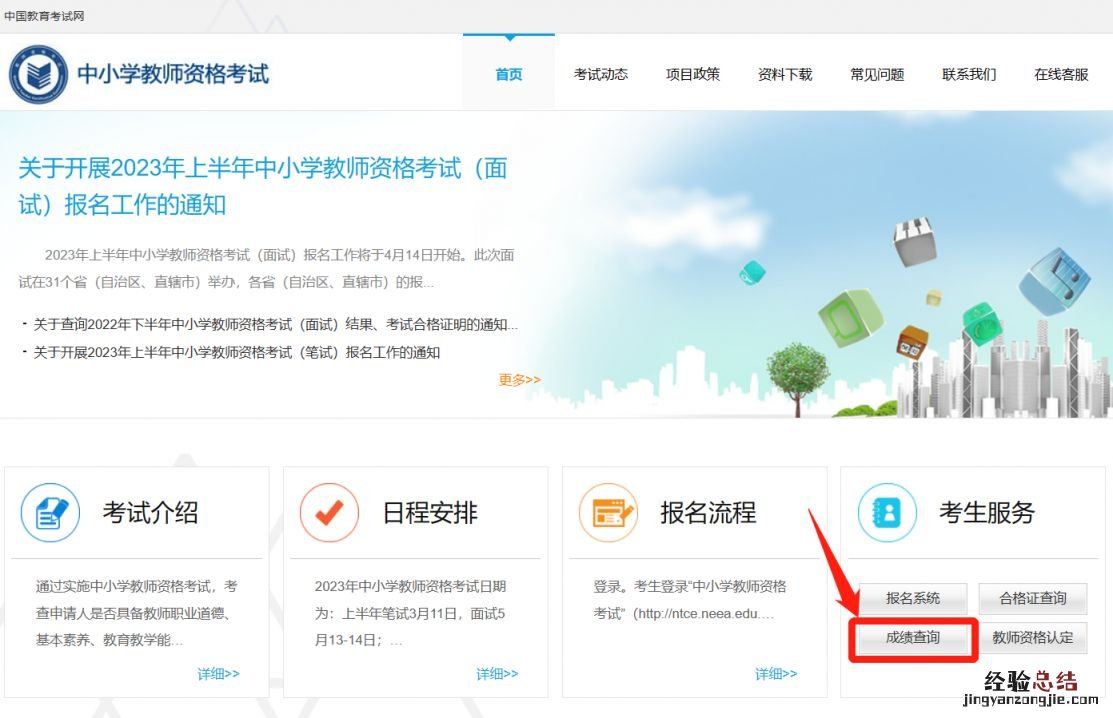Screen dimensions: 1113x718
Task: Click the 合格证查询 button
Action: [1033, 598]
